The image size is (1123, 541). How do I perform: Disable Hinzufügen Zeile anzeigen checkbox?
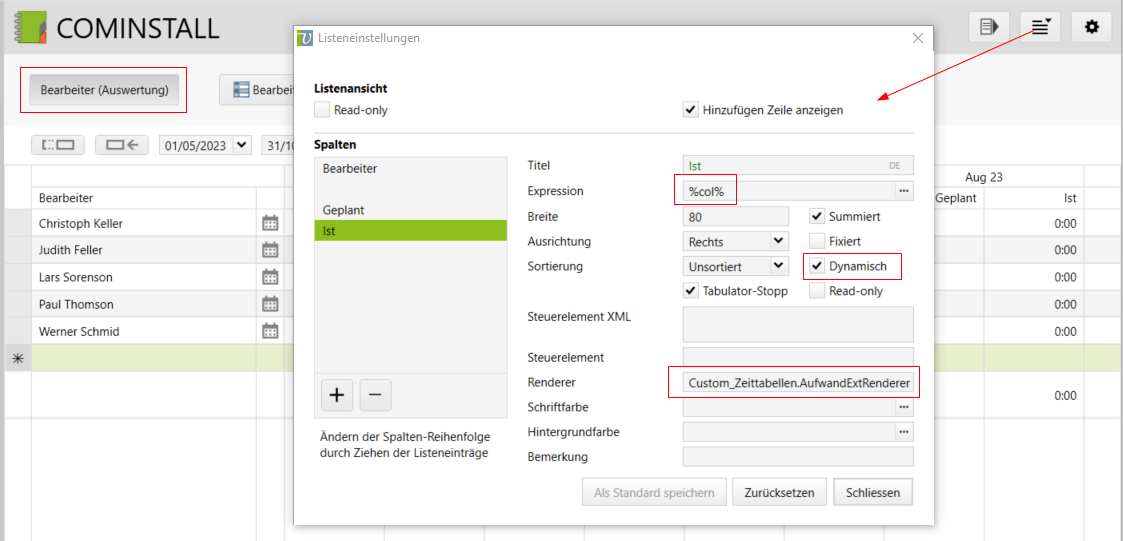coord(691,110)
